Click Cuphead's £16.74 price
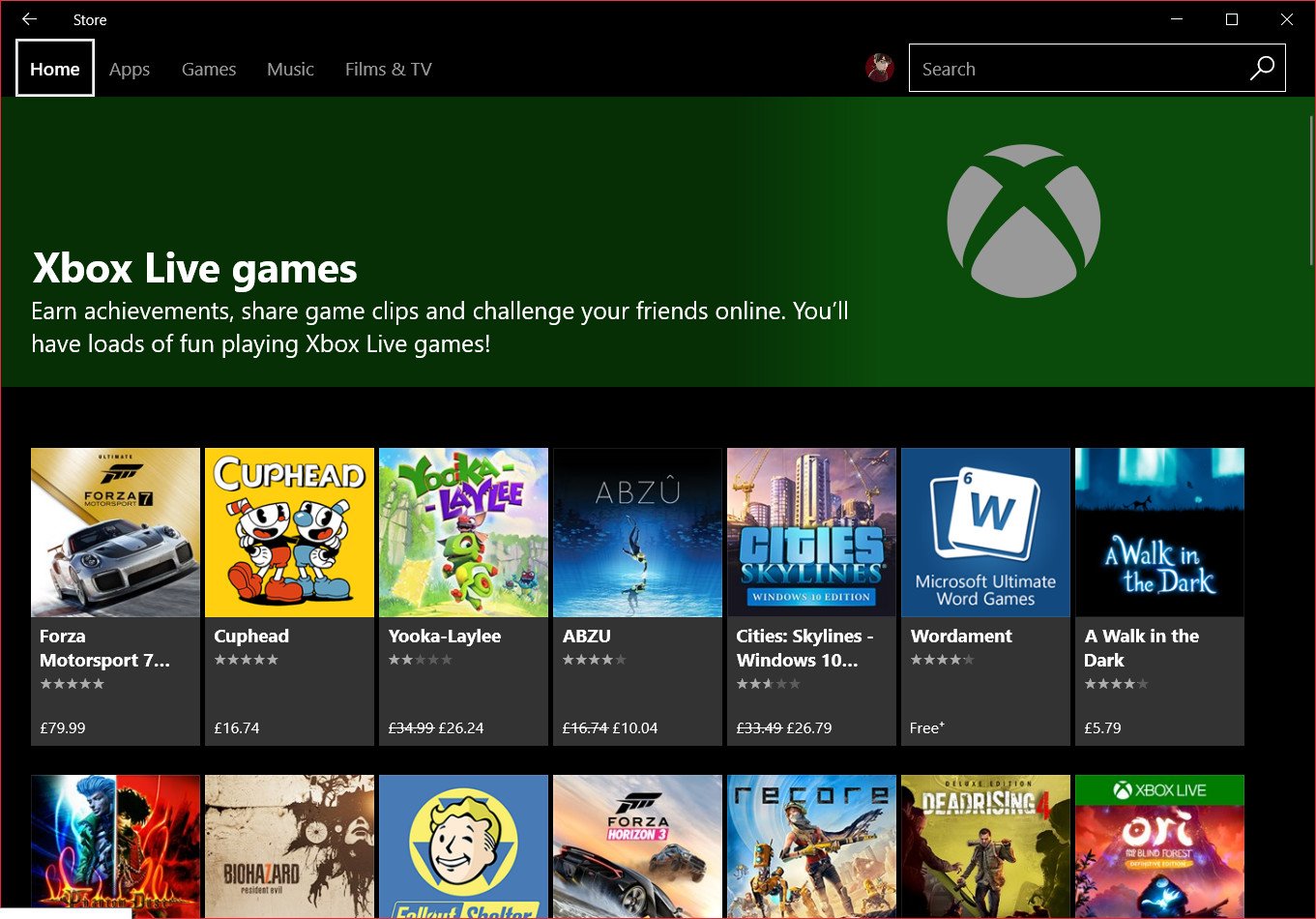This screenshot has height=919, width=1316. (x=237, y=727)
